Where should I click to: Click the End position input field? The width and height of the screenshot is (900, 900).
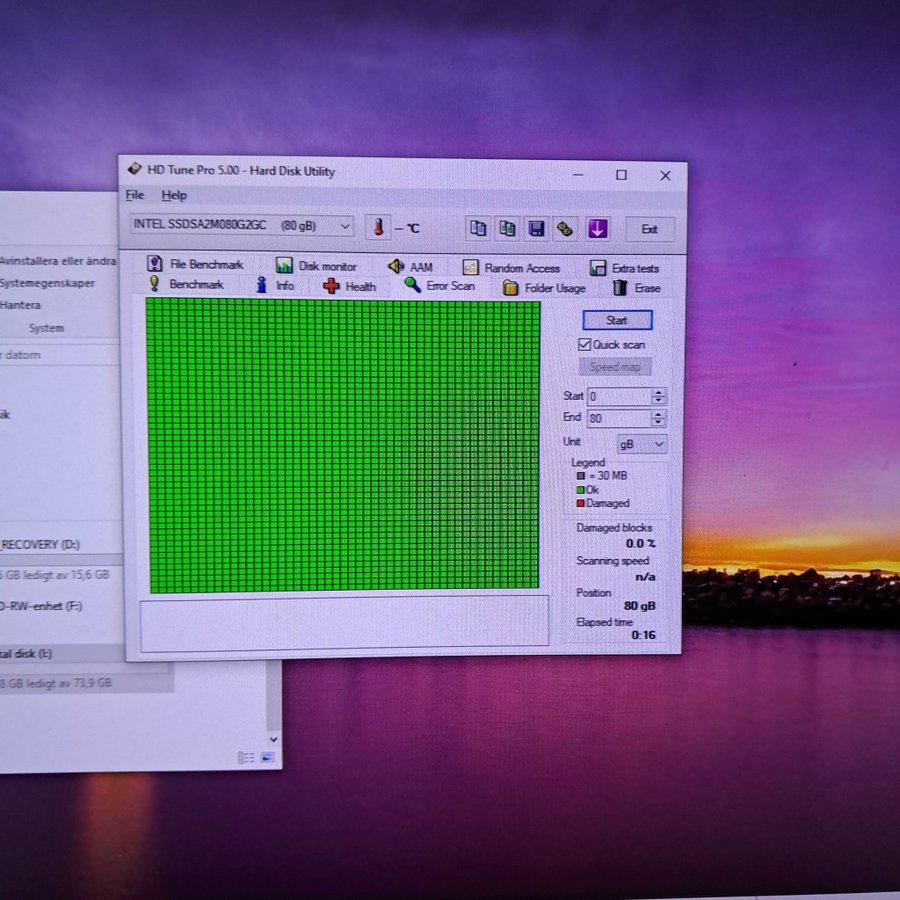pyautogui.click(x=619, y=418)
